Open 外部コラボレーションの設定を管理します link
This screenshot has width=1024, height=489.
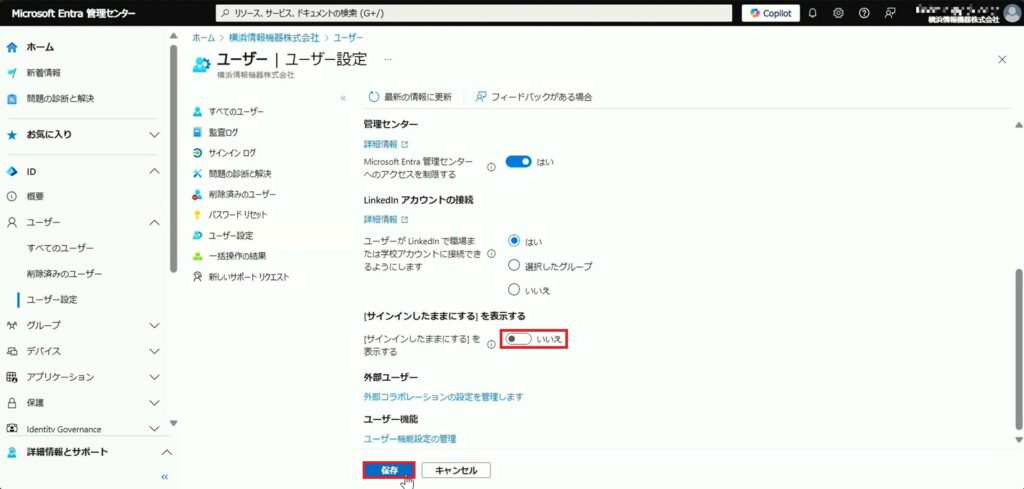click(x=443, y=396)
